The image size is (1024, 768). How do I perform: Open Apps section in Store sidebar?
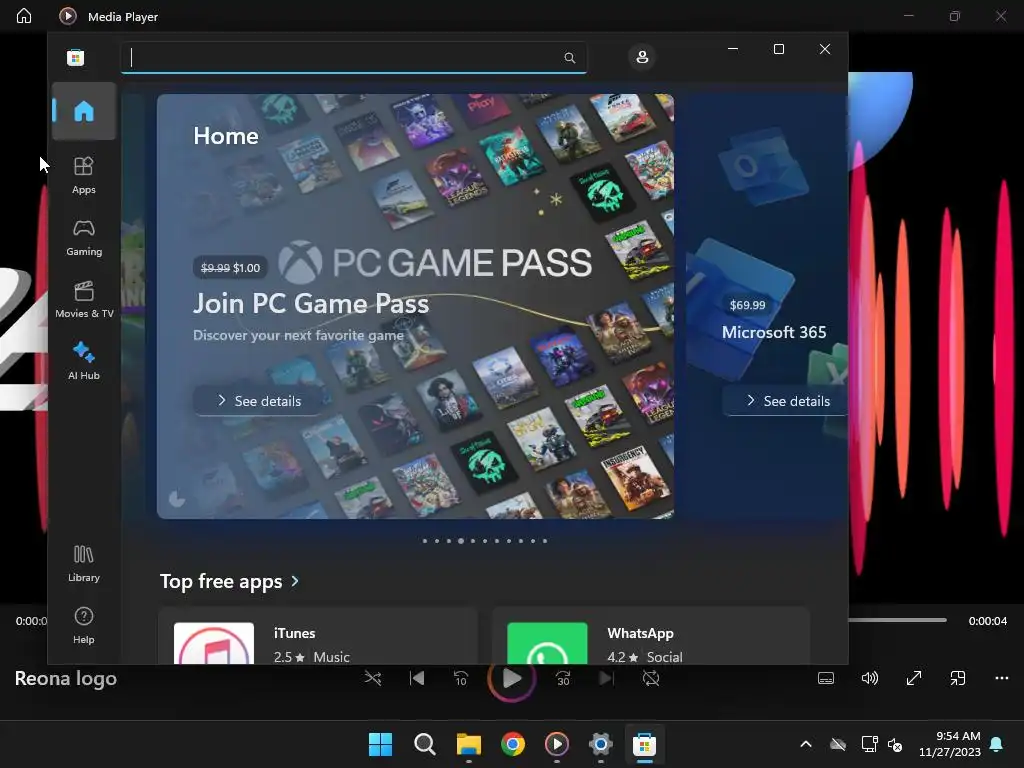tap(84, 176)
